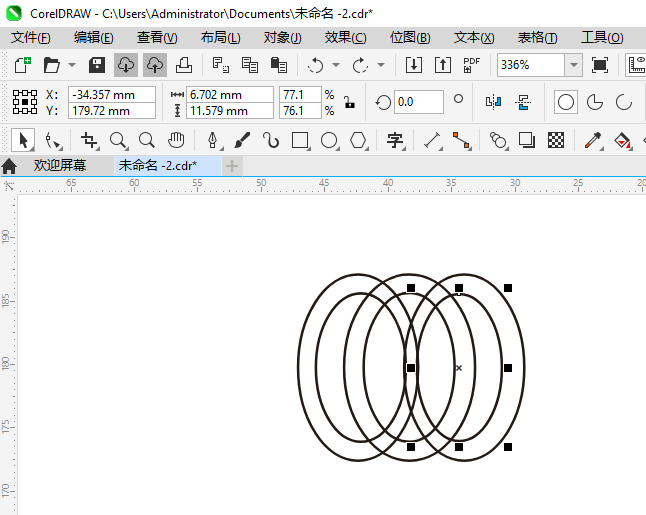
Task: Add a new document tab
Action: [232, 166]
